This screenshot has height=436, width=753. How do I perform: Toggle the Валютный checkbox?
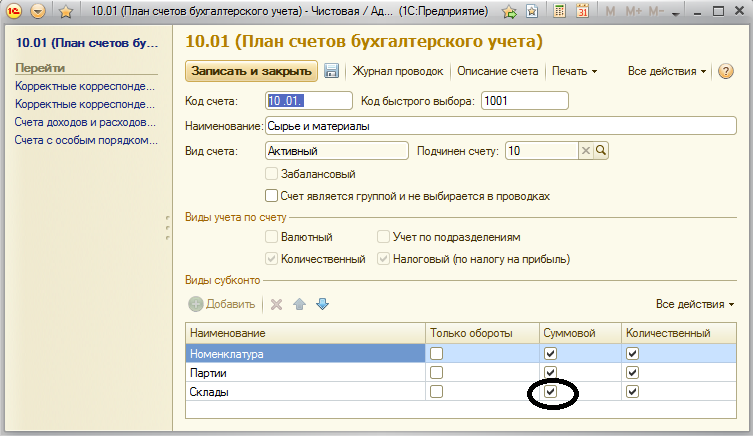point(271,237)
